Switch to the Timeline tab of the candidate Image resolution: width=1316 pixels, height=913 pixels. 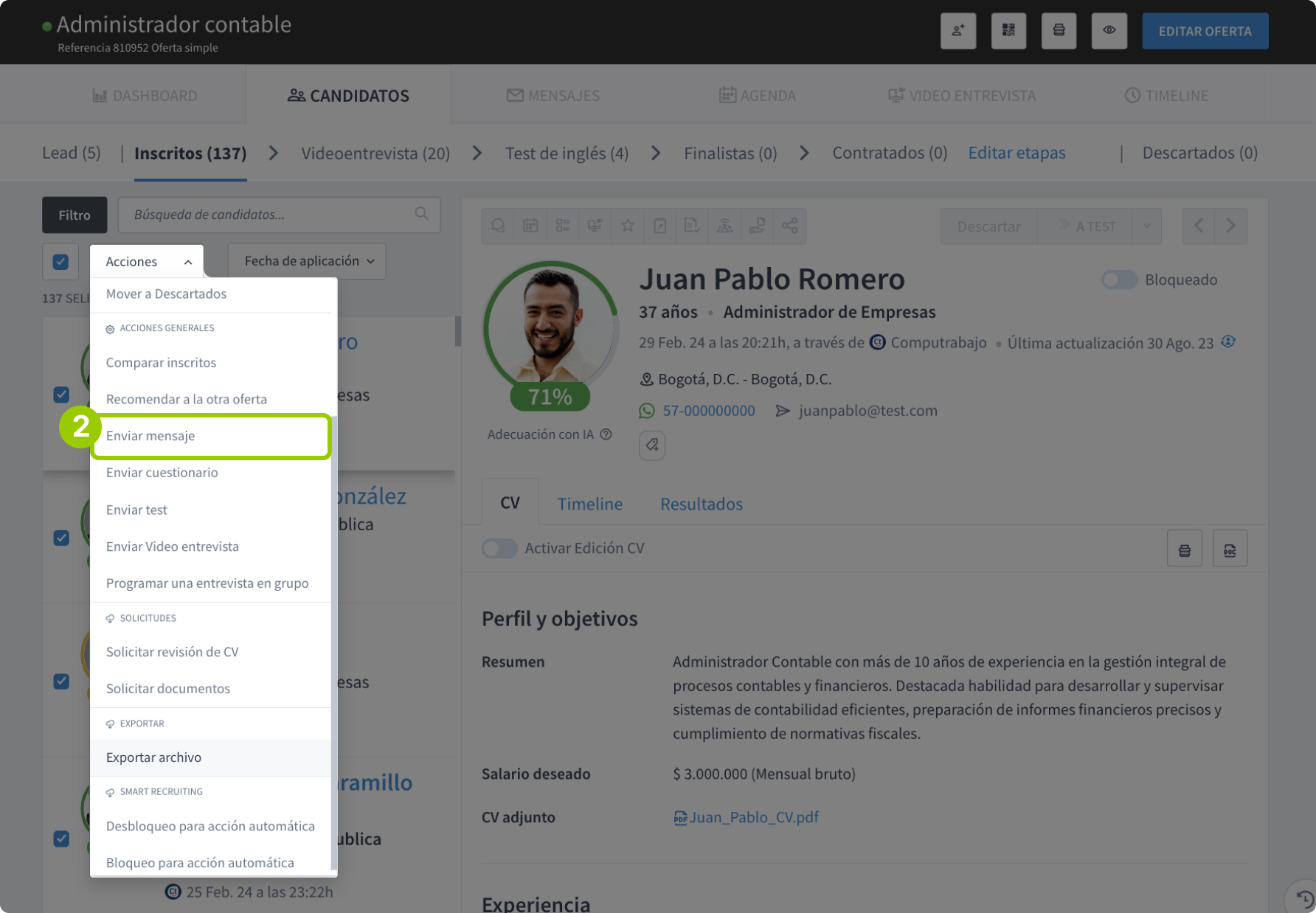click(x=589, y=504)
